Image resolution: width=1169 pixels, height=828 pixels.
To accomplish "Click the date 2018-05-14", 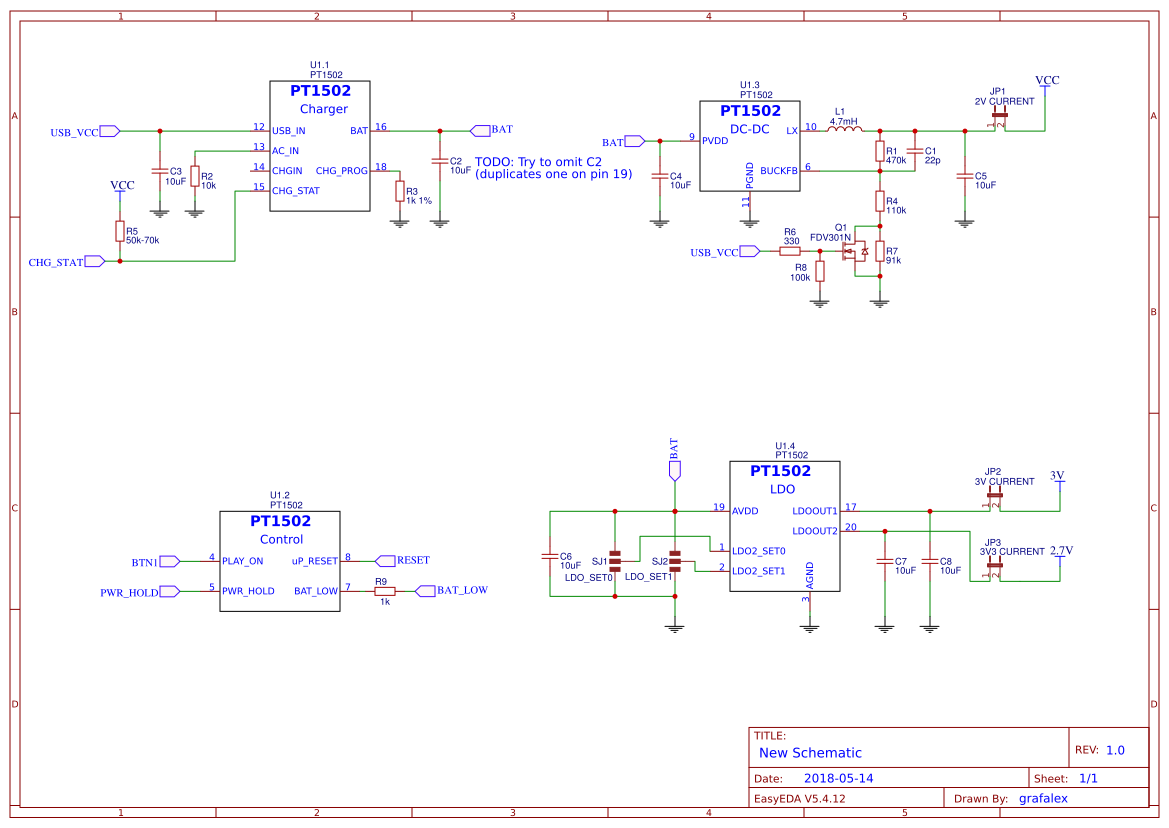I will [838, 778].
